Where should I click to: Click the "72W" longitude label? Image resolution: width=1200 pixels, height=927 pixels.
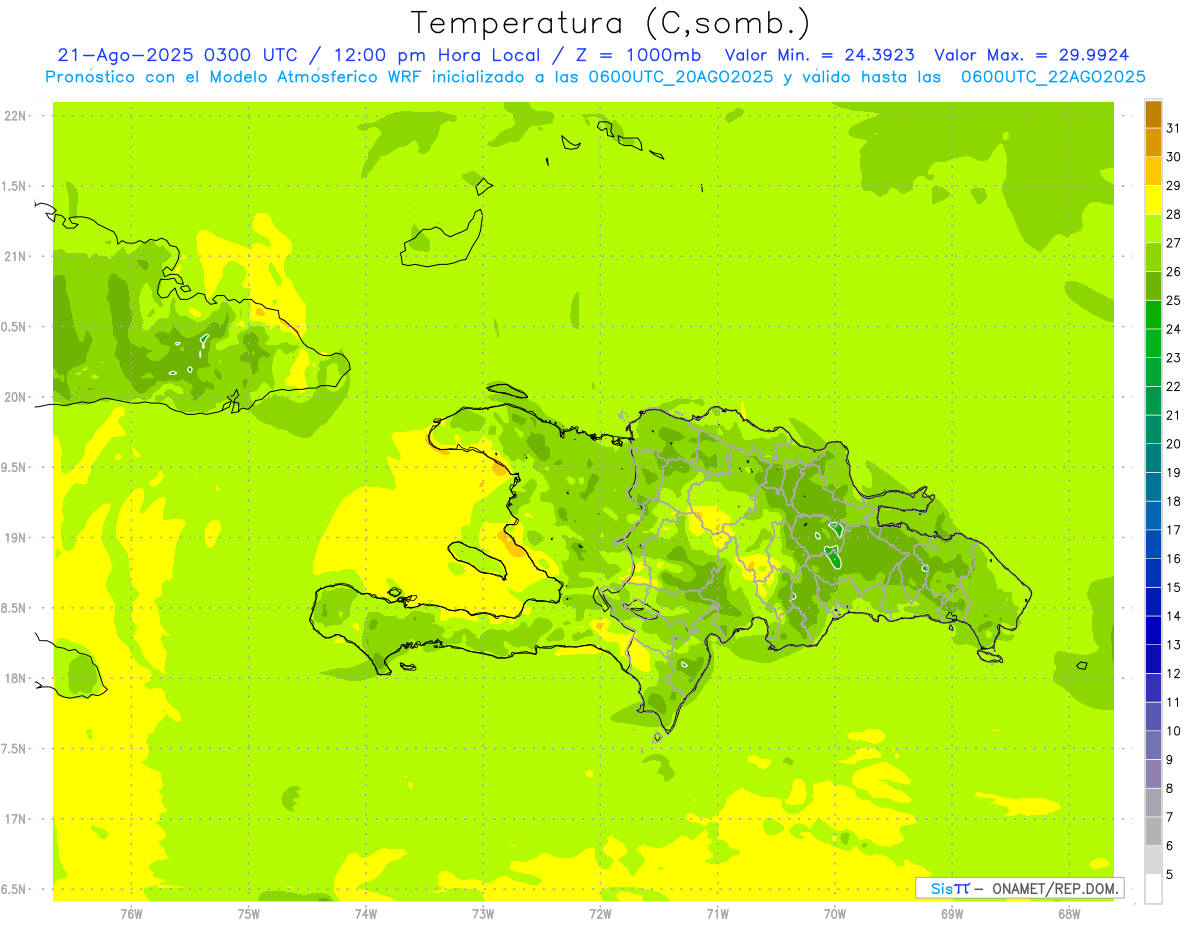tap(600, 914)
